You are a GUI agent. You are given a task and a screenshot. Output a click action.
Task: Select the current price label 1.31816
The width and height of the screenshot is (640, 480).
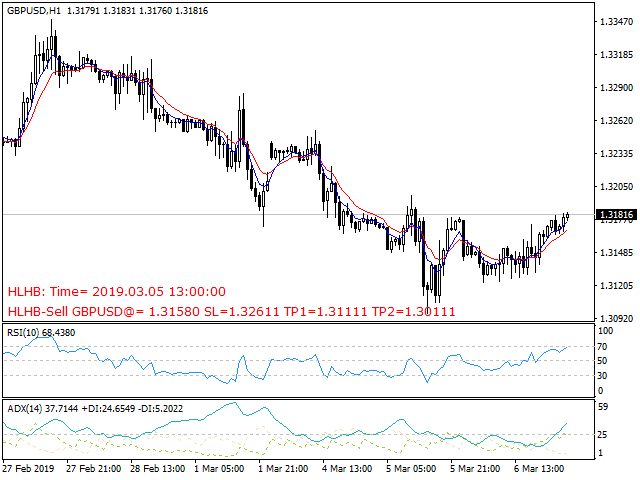point(616,215)
